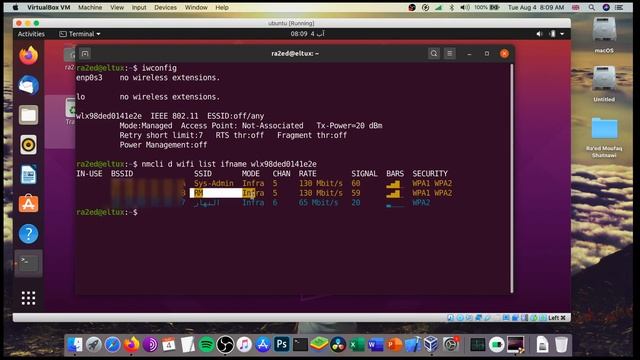640x360 pixels.
Task: Click the terminal vertical scrollbar
Action: tap(512, 178)
